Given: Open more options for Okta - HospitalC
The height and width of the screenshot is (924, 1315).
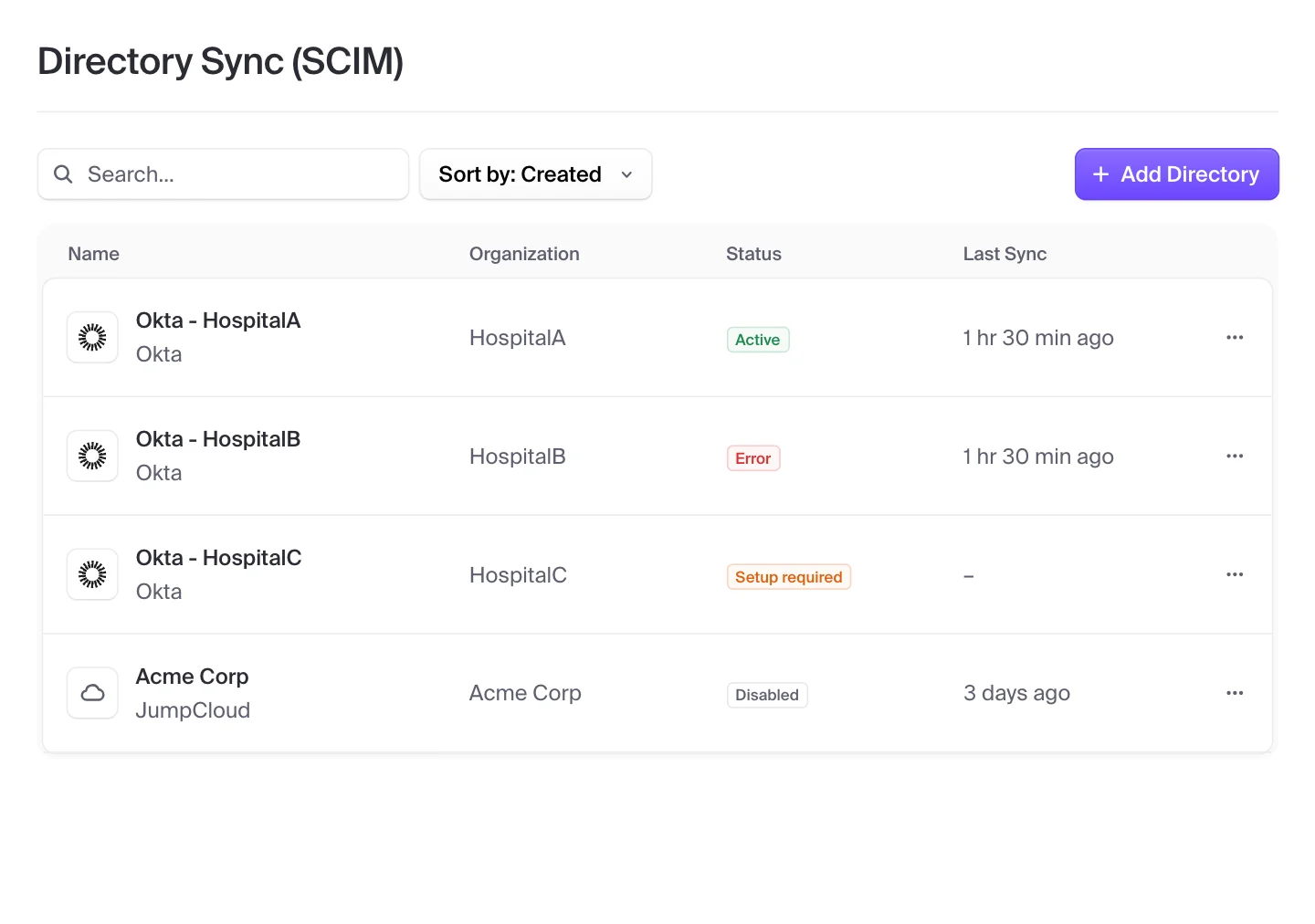Looking at the screenshot, I should pos(1235,574).
